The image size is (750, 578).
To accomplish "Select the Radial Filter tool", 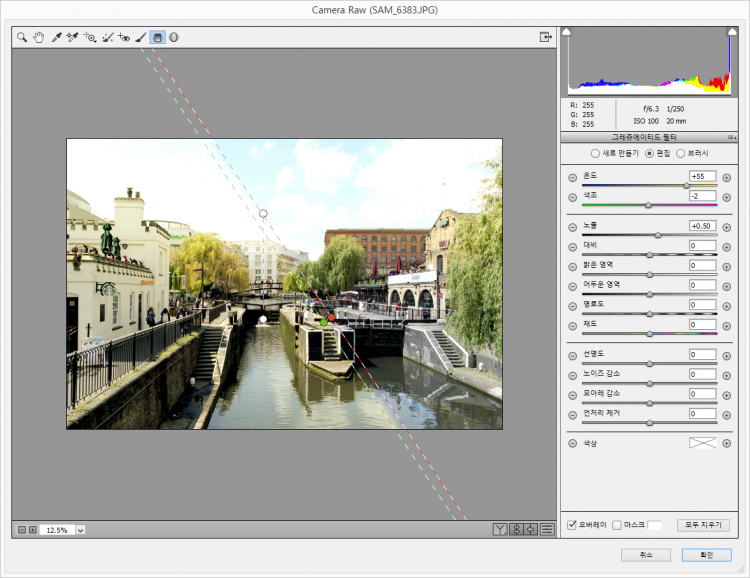I will (x=174, y=37).
